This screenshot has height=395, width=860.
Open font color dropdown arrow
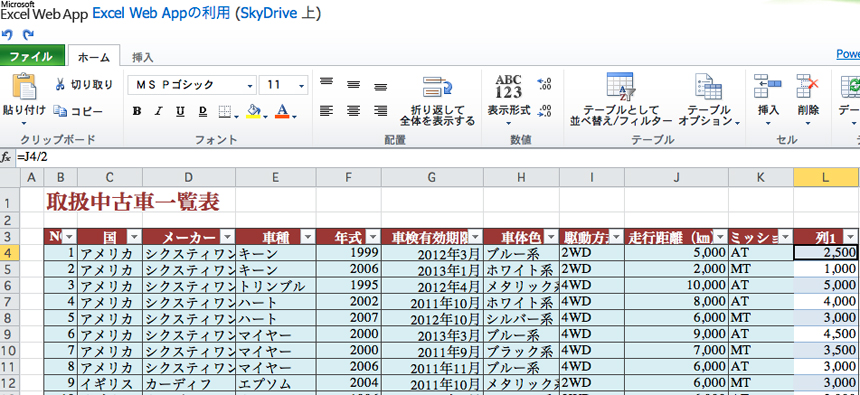295,117
